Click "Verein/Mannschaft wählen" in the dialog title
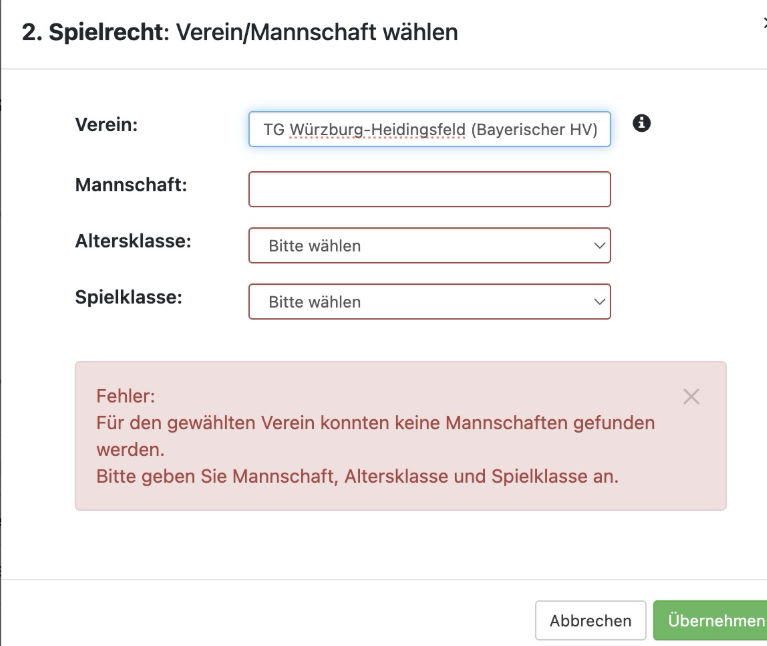Image resolution: width=767 pixels, height=646 pixels. [x=317, y=32]
